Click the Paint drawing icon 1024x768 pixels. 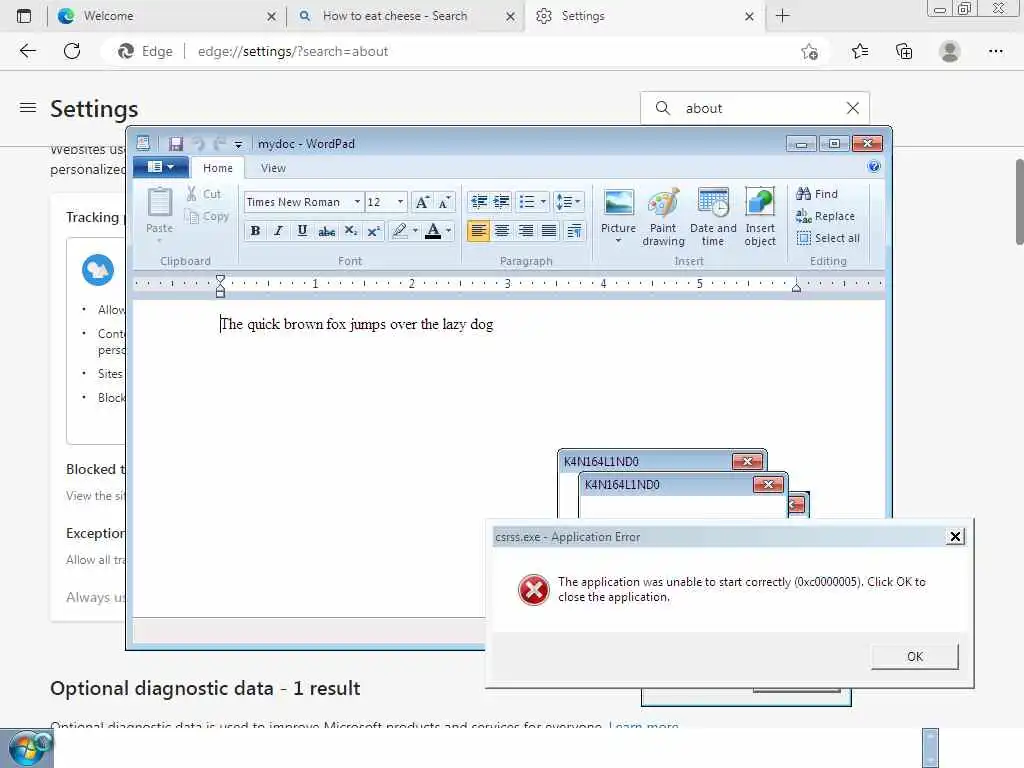pyautogui.click(x=663, y=217)
